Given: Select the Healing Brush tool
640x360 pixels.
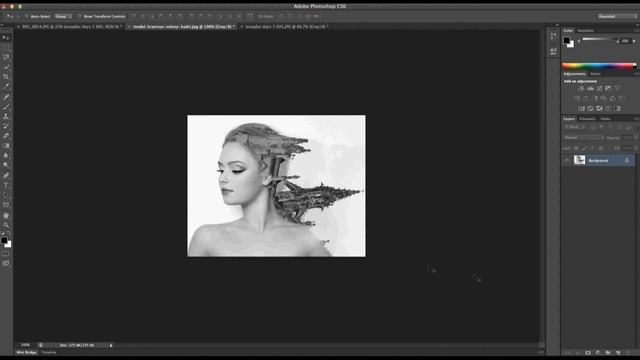Looking at the screenshot, I should pos(6,97).
